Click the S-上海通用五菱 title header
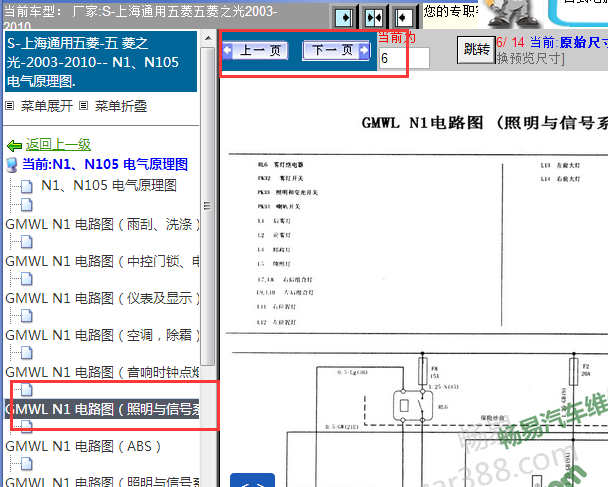 pyautogui.click(x=101, y=62)
